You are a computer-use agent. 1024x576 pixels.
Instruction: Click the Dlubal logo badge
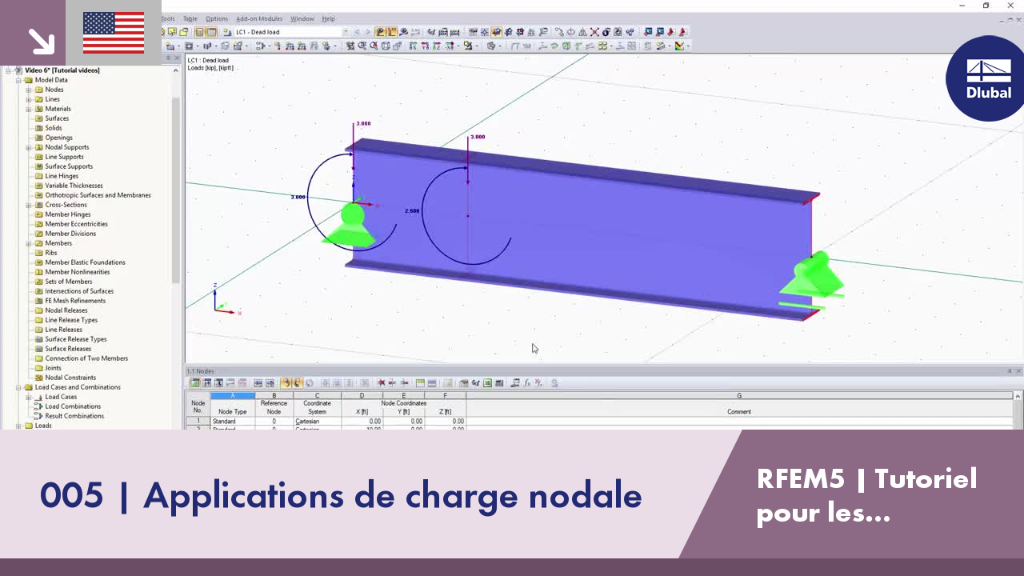pos(986,78)
